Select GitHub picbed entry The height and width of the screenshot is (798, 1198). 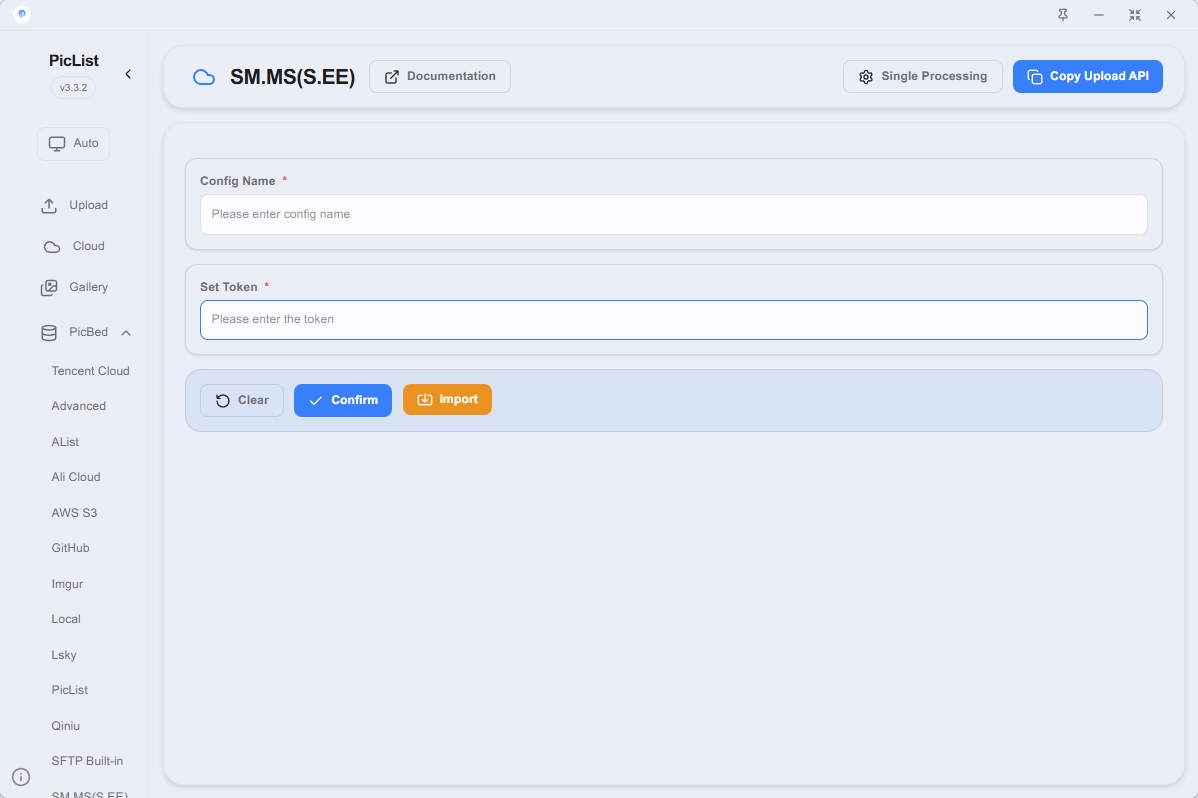point(70,548)
